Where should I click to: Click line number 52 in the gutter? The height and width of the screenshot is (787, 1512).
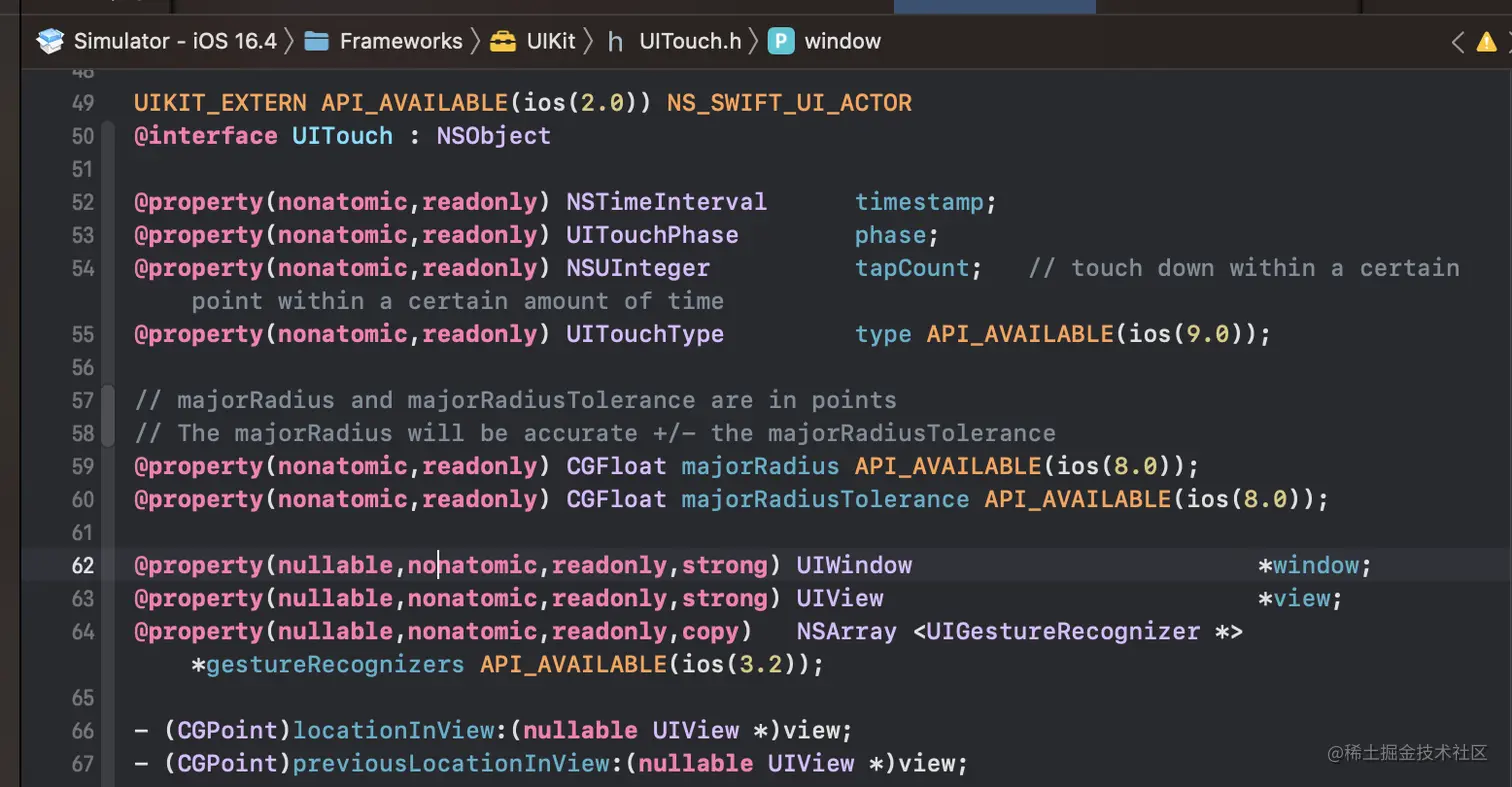[x=83, y=202]
